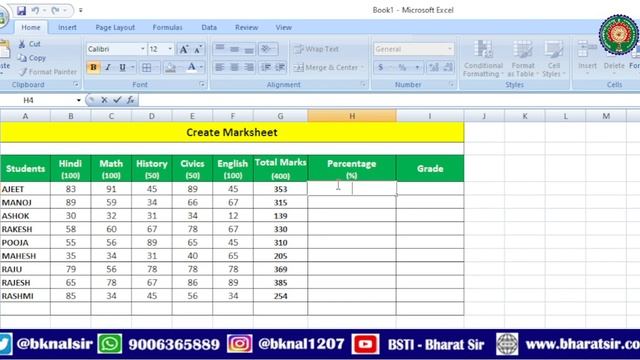Click Conditional Formatting button
The height and width of the screenshot is (360, 640).
483,59
